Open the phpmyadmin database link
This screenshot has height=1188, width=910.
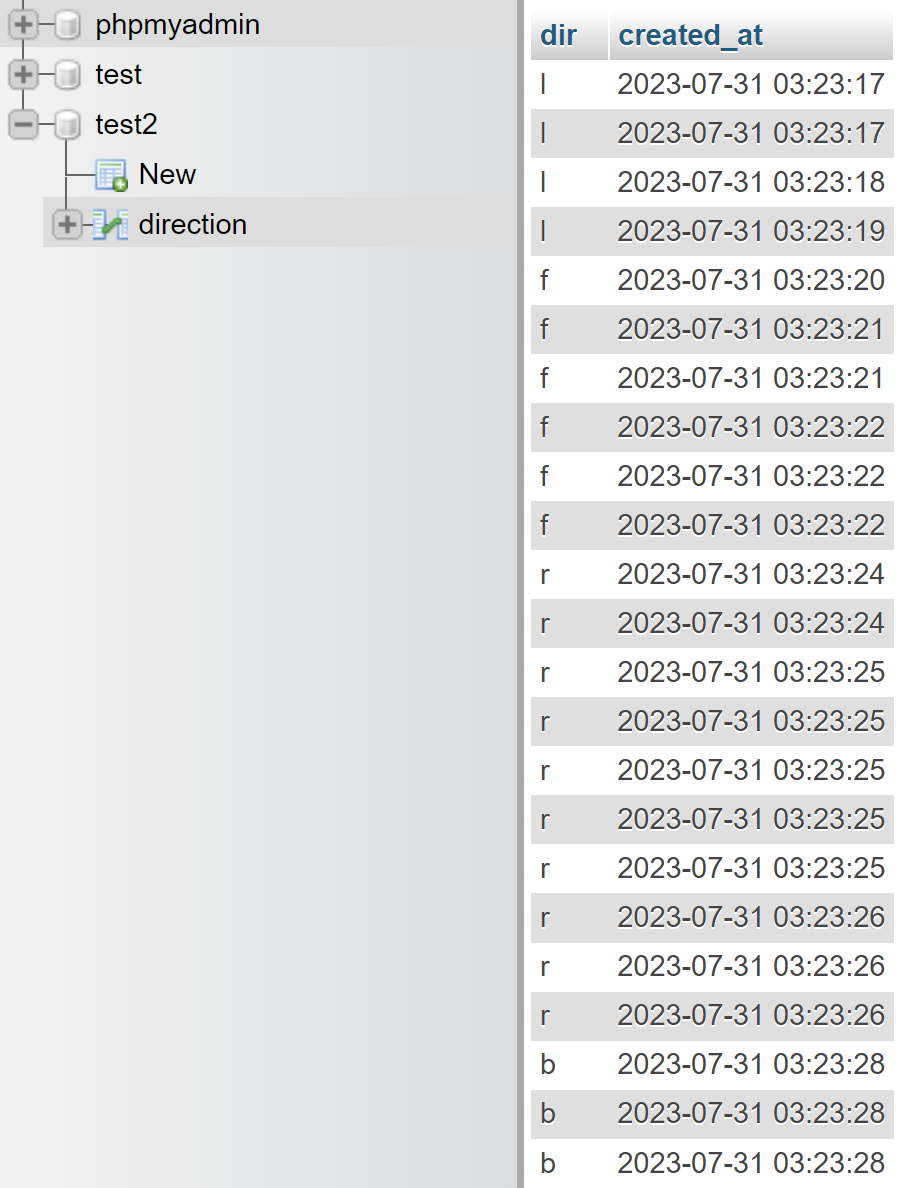click(x=177, y=25)
